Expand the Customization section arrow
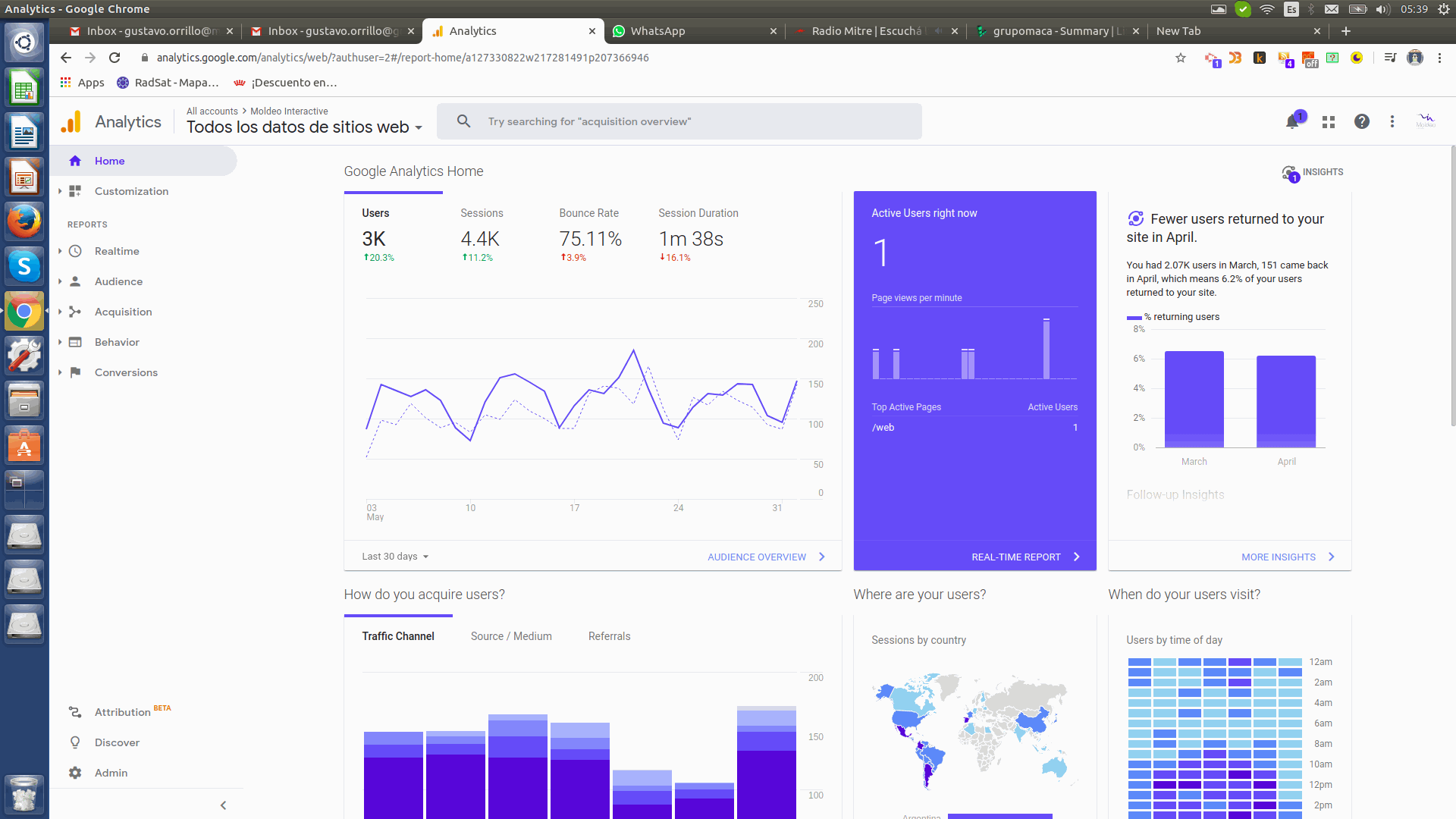The image size is (1456, 819). point(60,191)
